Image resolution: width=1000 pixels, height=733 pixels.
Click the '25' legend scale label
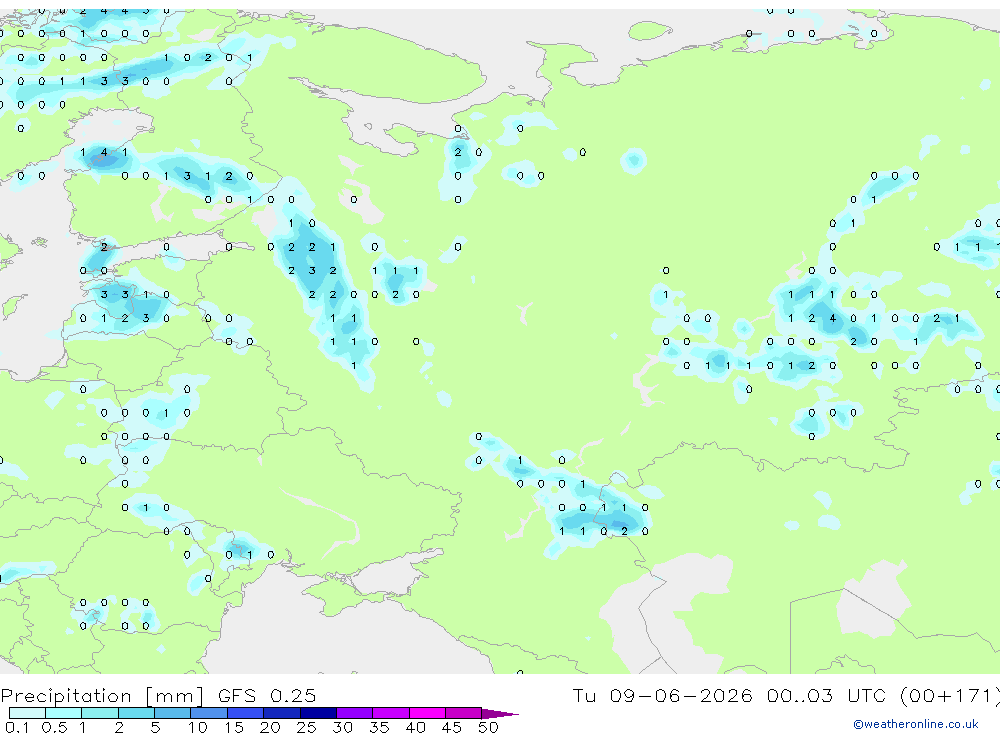[x=306, y=727]
